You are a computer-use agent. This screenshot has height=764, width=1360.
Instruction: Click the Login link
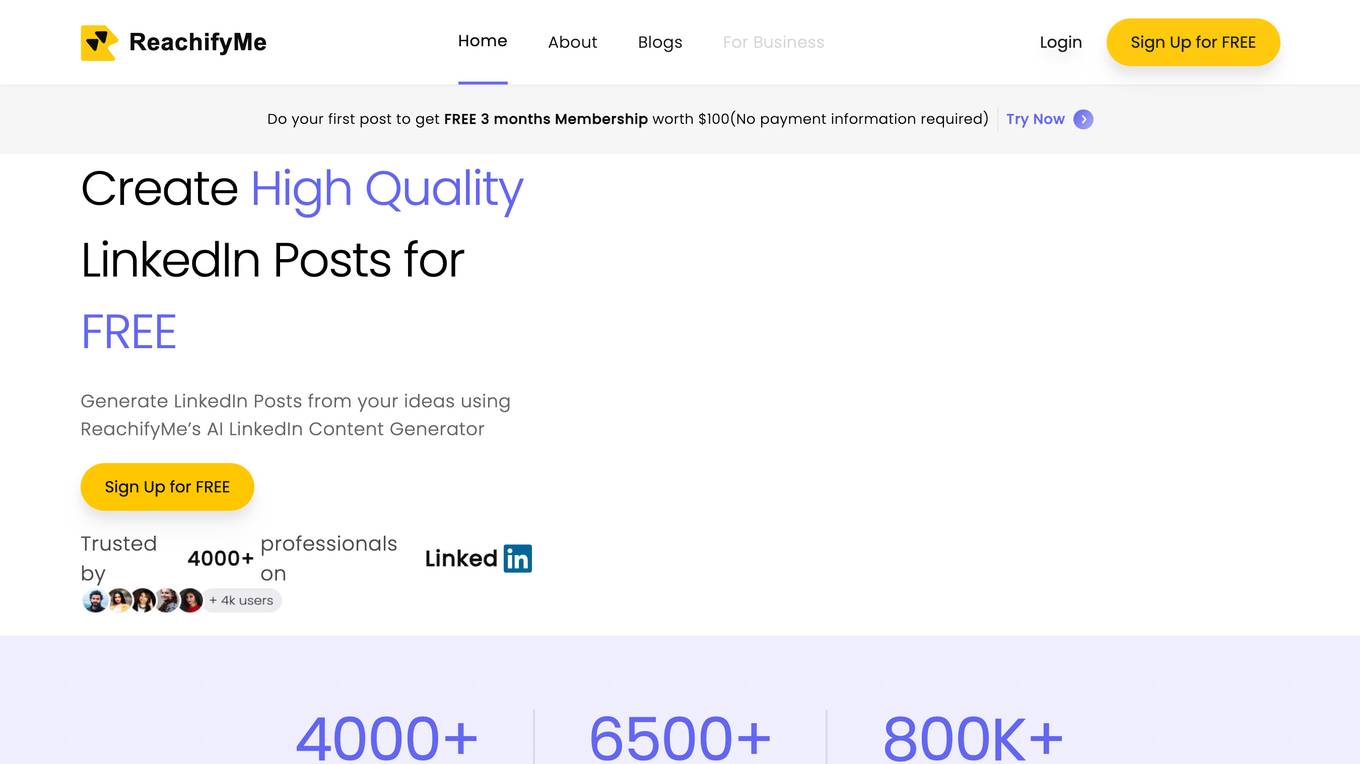[1060, 42]
